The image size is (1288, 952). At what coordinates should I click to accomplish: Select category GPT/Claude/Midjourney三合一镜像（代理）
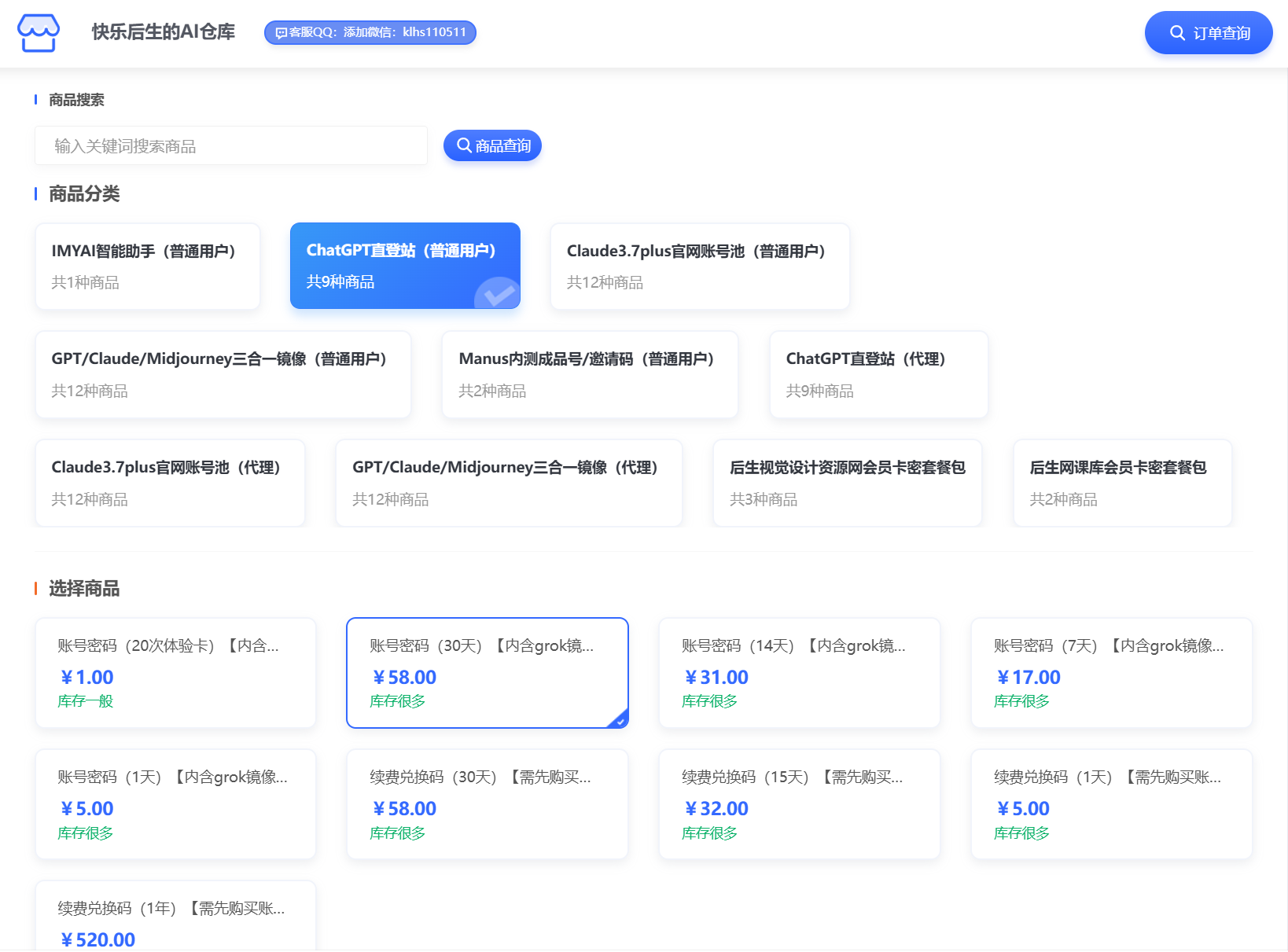tap(509, 483)
